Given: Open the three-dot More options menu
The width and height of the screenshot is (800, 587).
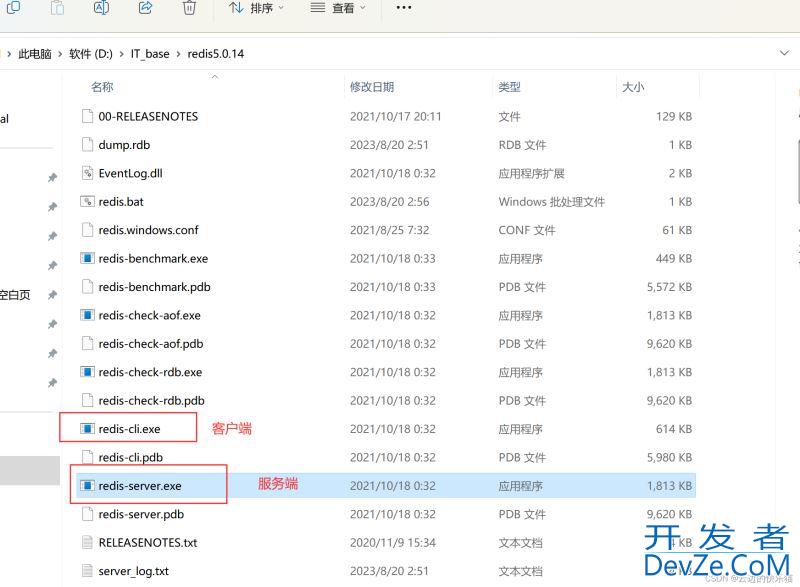Looking at the screenshot, I should tap(404, 8).
